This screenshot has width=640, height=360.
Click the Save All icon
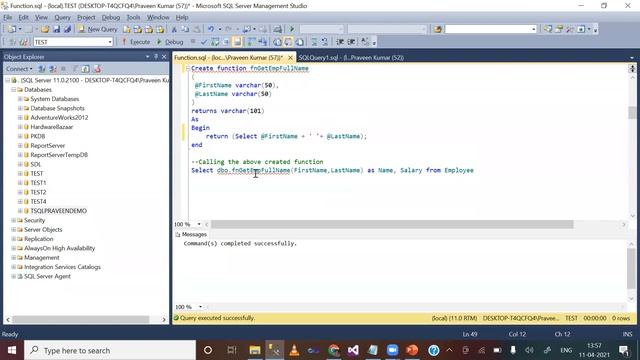click(67, 29)
